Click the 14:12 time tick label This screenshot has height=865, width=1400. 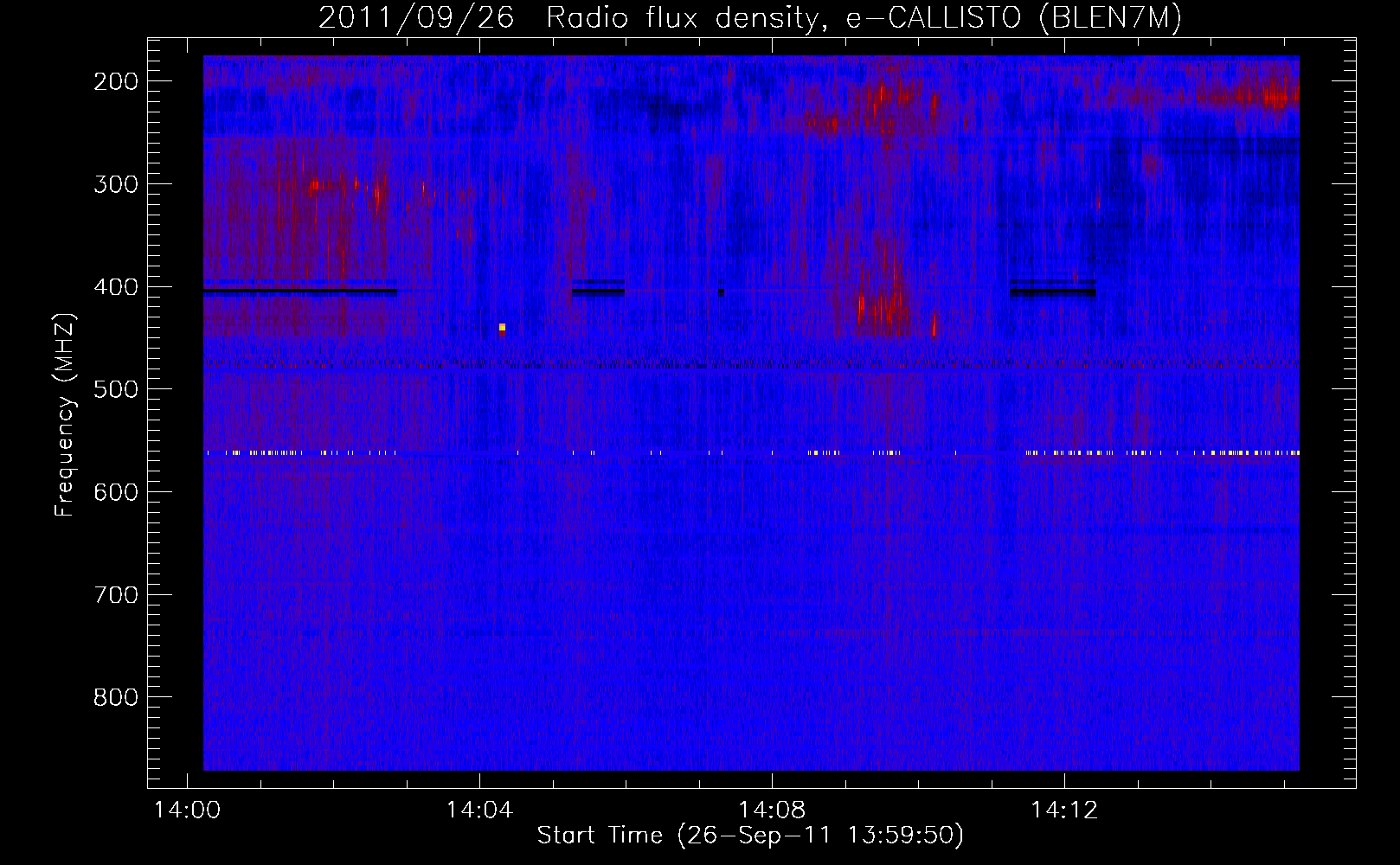point(1064,811)
